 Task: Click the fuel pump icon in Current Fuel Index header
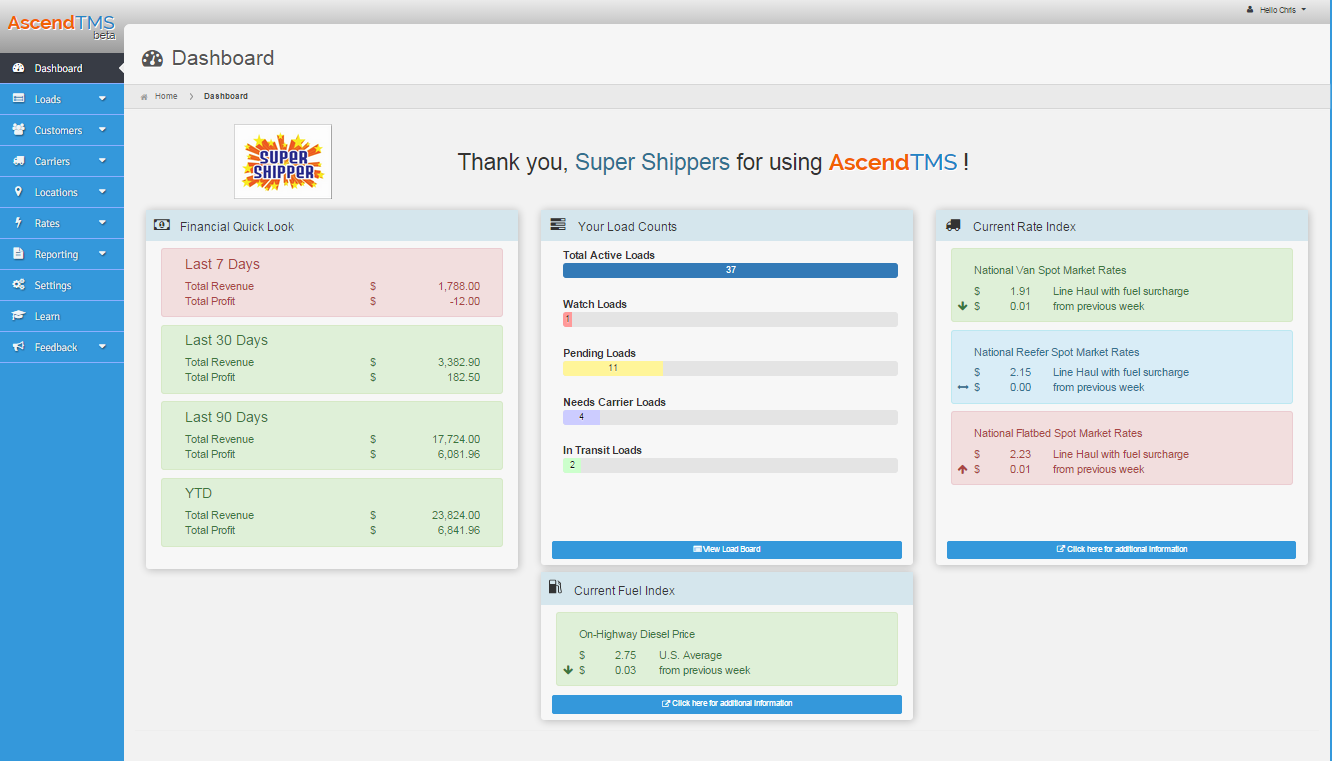pos(556,588)
